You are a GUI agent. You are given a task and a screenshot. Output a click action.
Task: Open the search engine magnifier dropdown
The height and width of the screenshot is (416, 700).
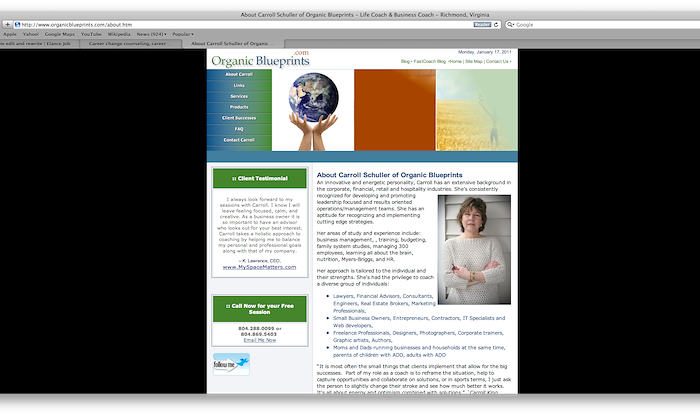pos(510,25)
